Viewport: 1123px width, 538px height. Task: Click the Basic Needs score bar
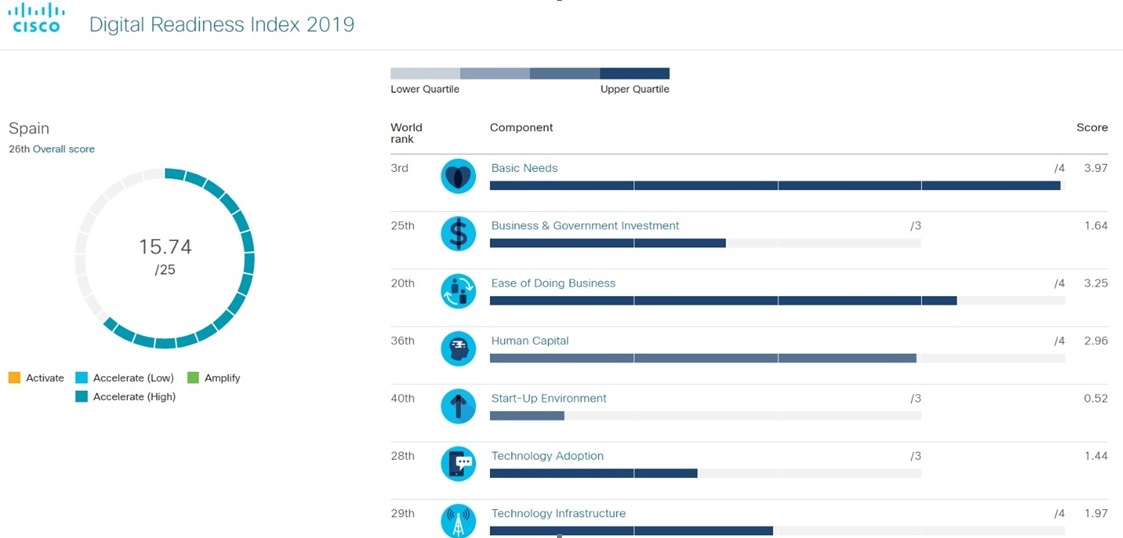(x=775, y=186)
